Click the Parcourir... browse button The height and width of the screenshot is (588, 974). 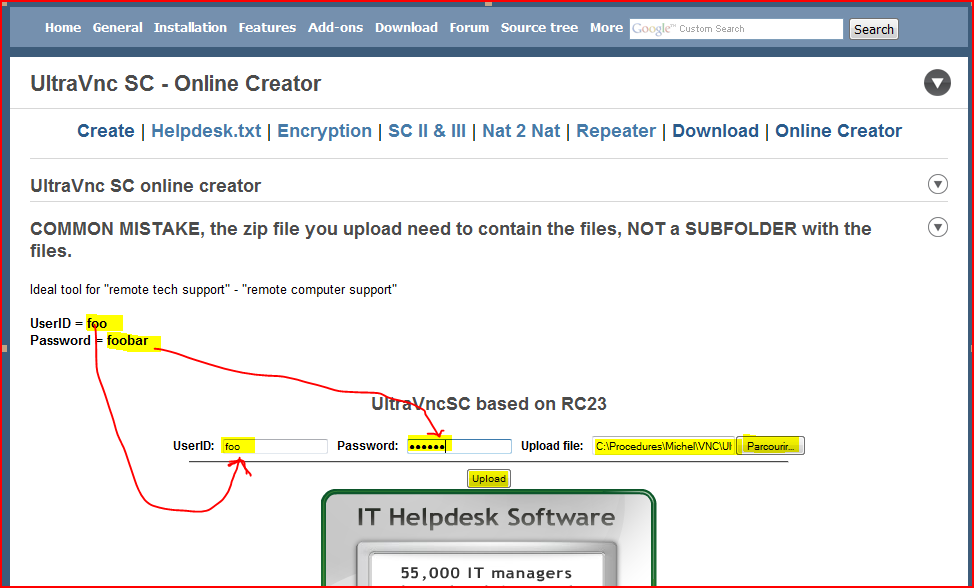coord(770,446)
